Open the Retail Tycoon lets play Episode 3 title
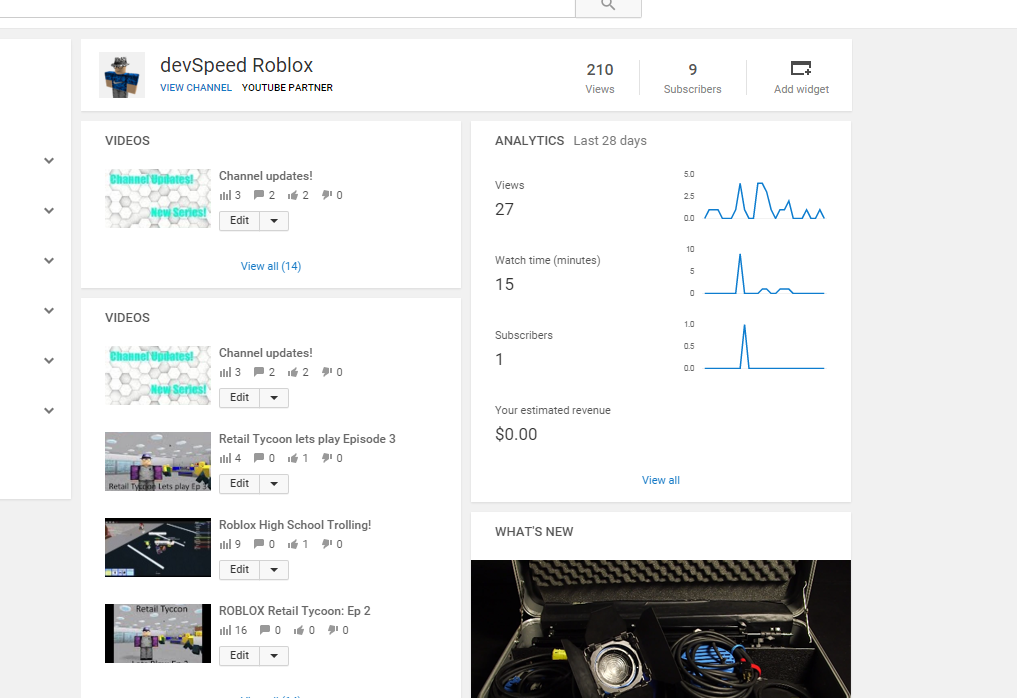Viewport: 1017px width, 698px height. coord(307,439)
